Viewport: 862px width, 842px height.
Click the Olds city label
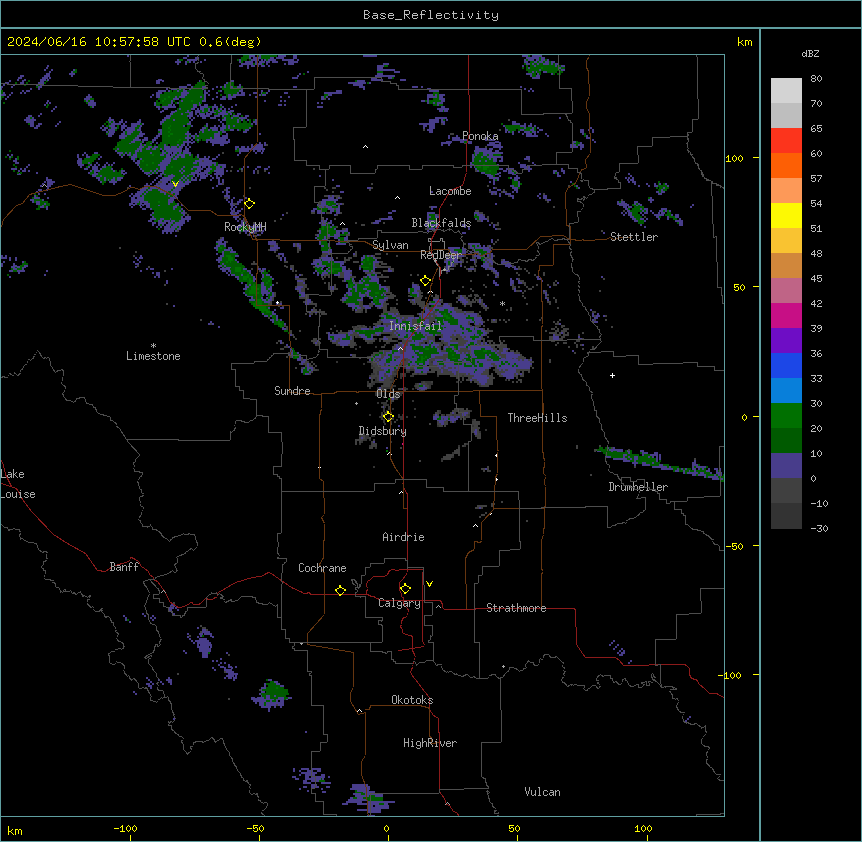[388, 394]
